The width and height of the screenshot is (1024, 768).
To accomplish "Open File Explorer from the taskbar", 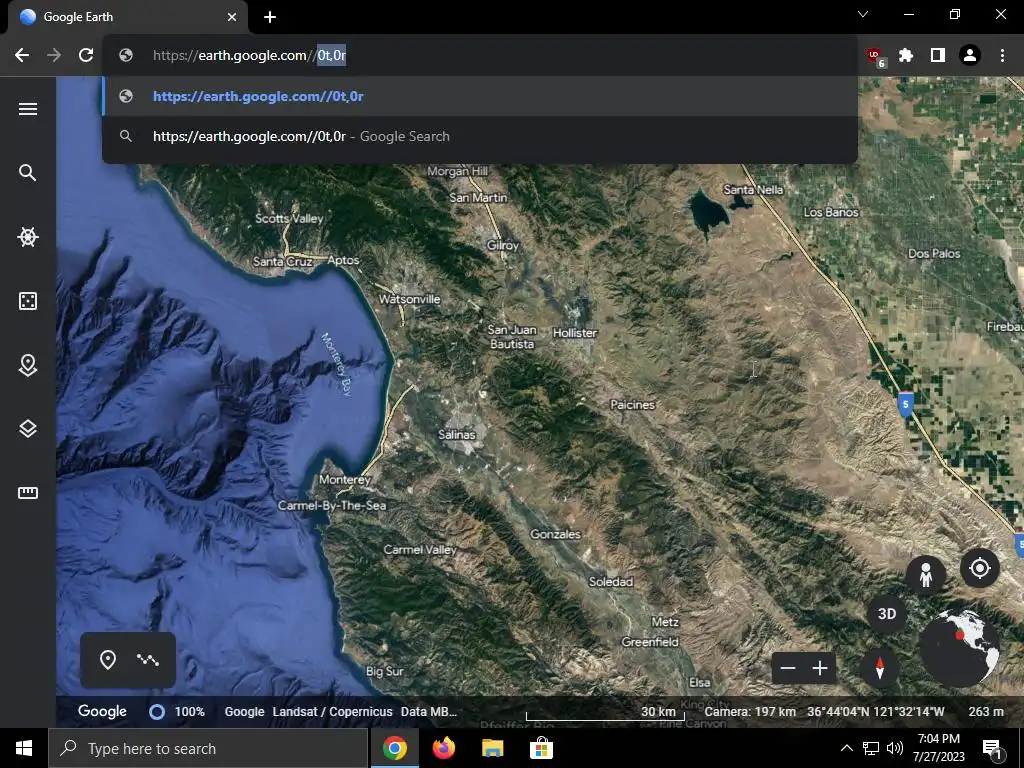I will click(492, 748).
